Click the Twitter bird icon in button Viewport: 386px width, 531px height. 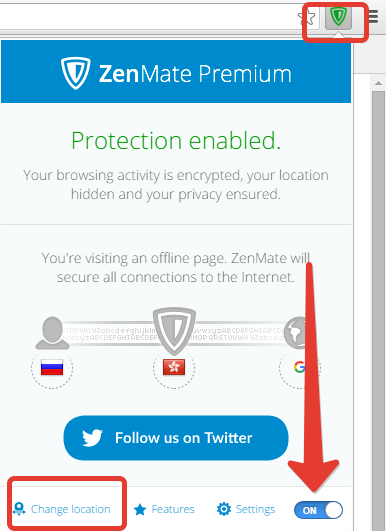pyautogui.click(x=92, y=438)
